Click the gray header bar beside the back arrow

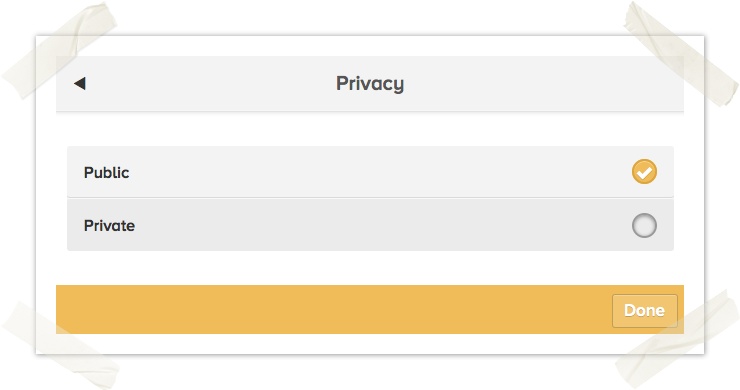point(210,84)
